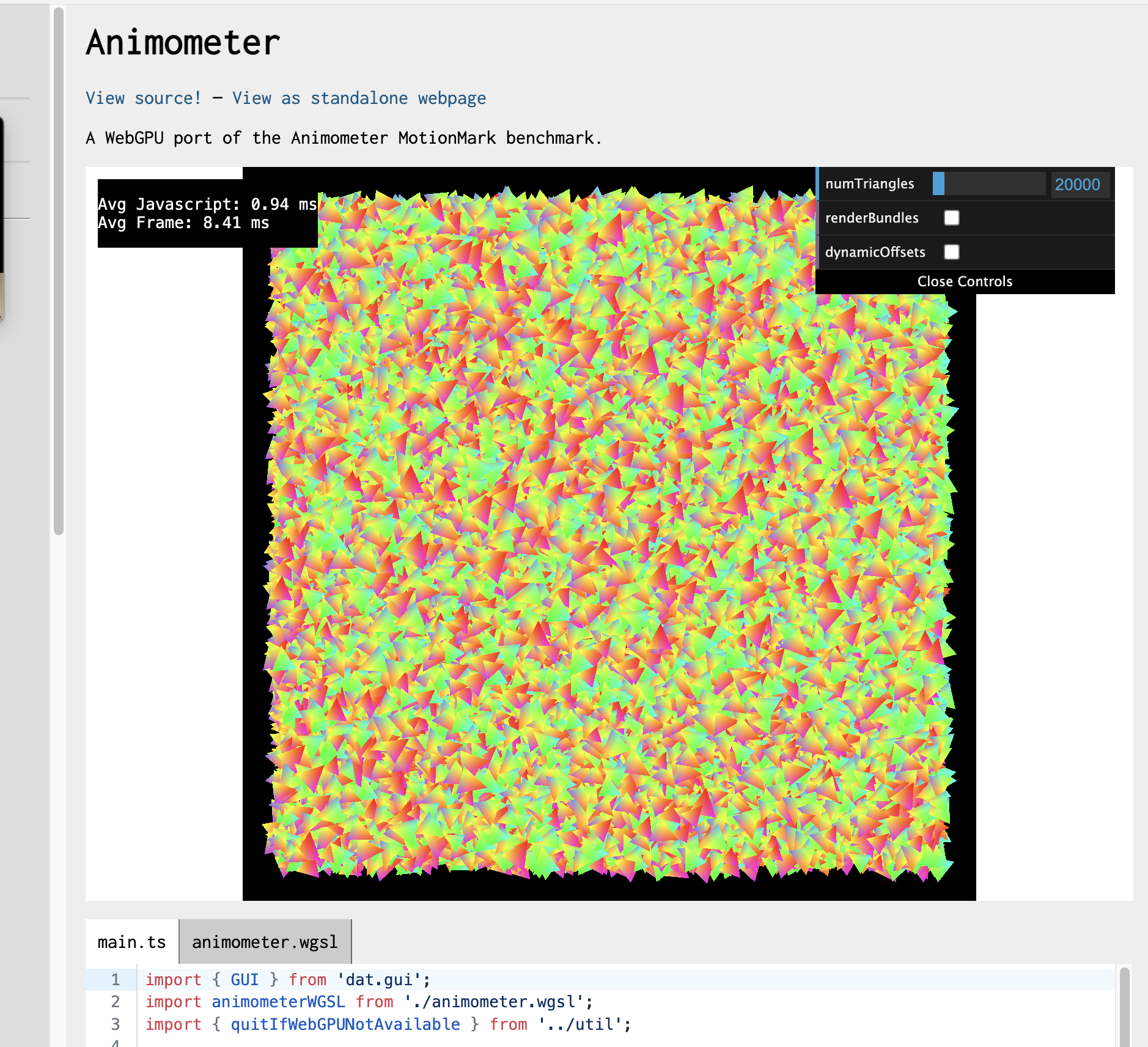Click the colorful triangles canvas
The image size is (1148, 1047).
(x=608, y=550)
